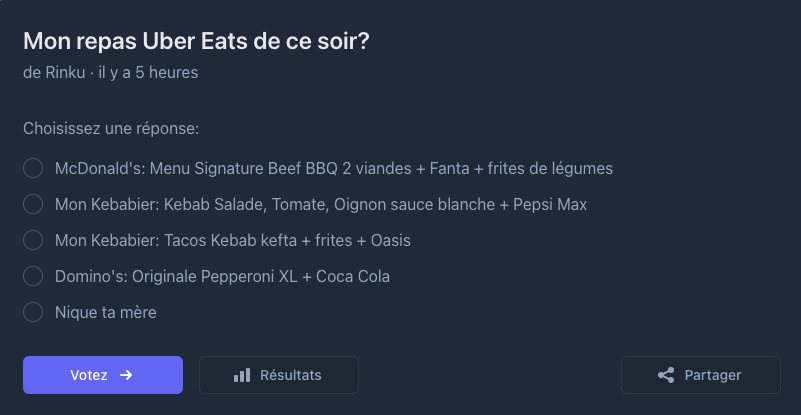This screenshot has width=801, height=415.
Task: View poll results via the Résultats button
Action: [279, 375]
